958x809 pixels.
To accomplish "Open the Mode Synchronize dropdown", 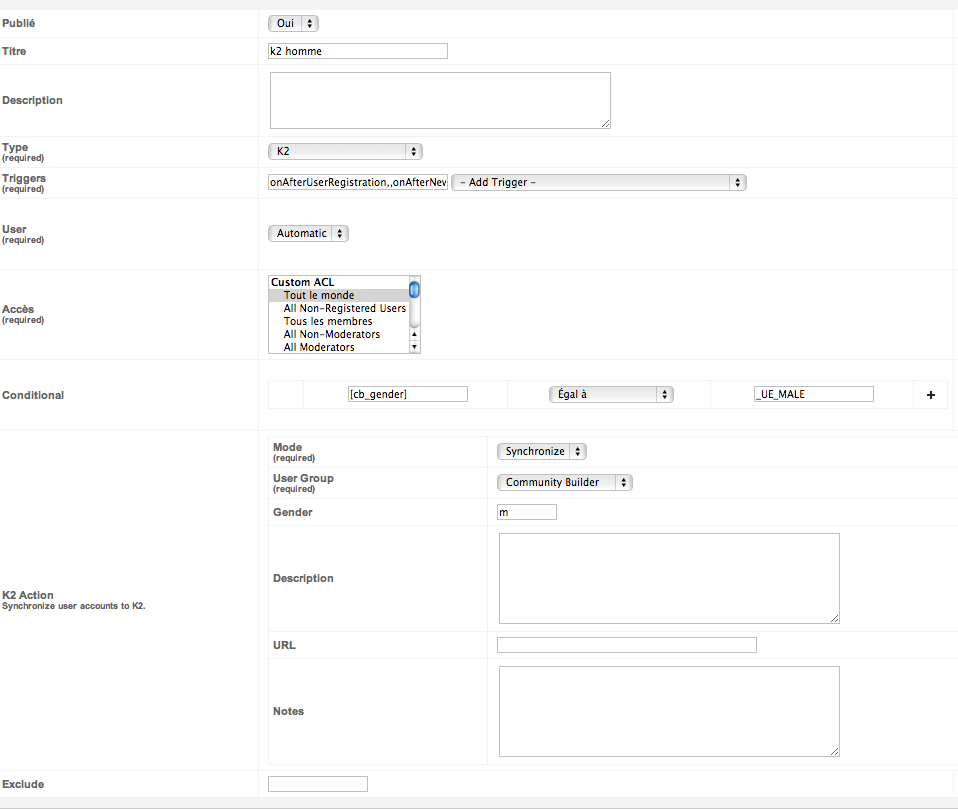I will pyautogui.click(x=541, y=452).
